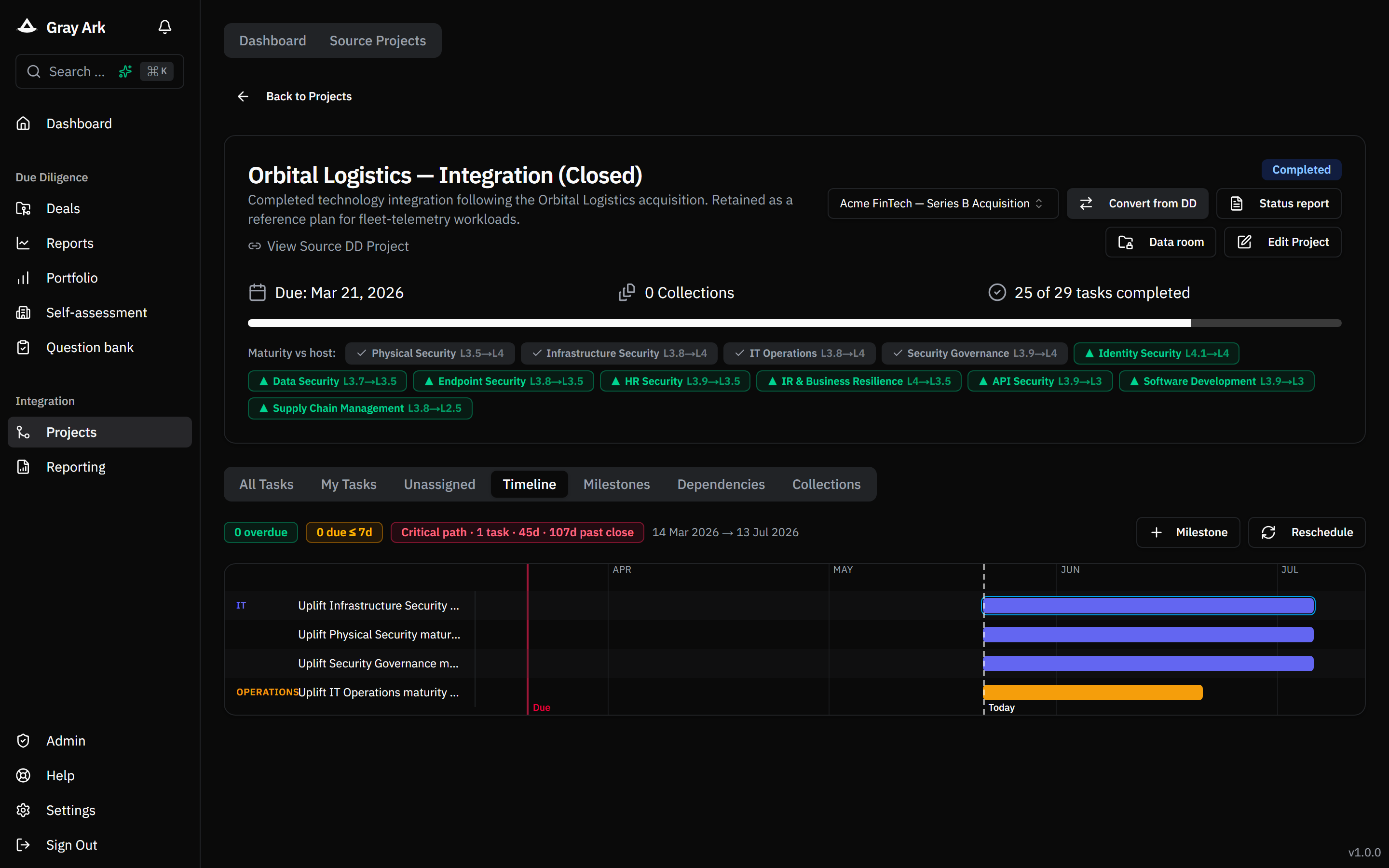Click the Portfolio bars icon

[x=23, y=278]
